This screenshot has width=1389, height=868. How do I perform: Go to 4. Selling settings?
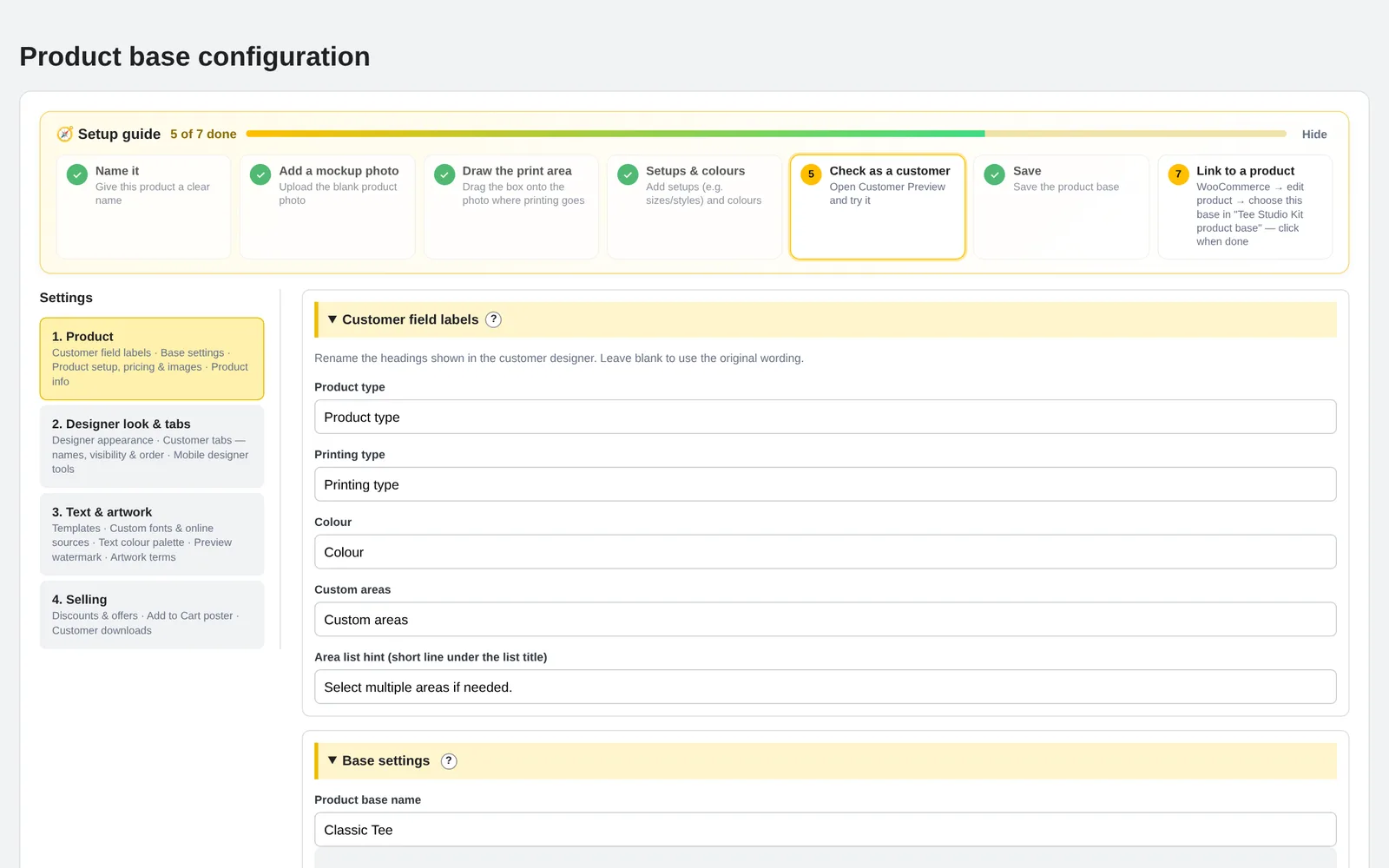[152, 615]
